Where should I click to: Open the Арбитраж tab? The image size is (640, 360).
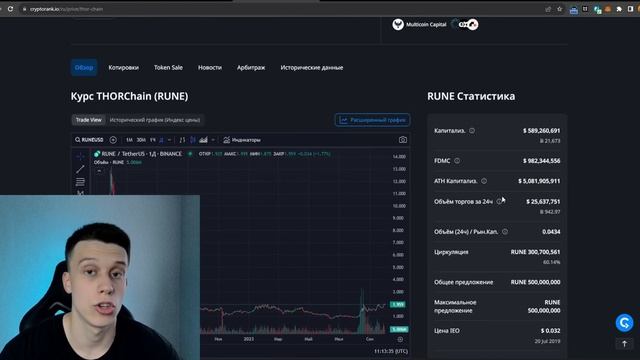click(x=251, y=67)
